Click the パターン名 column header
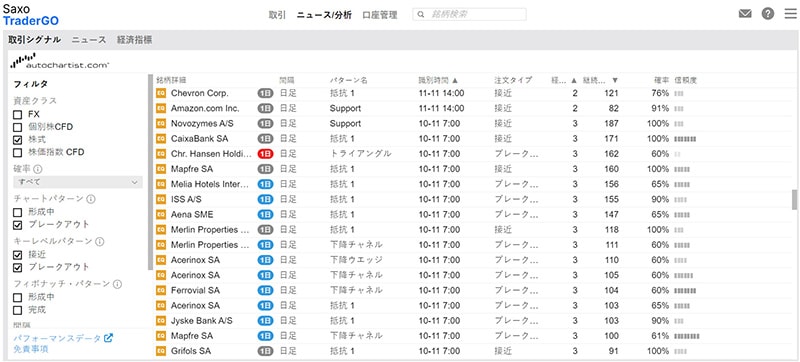Viewport: 800px width, 362px height. tap(348, 80)
